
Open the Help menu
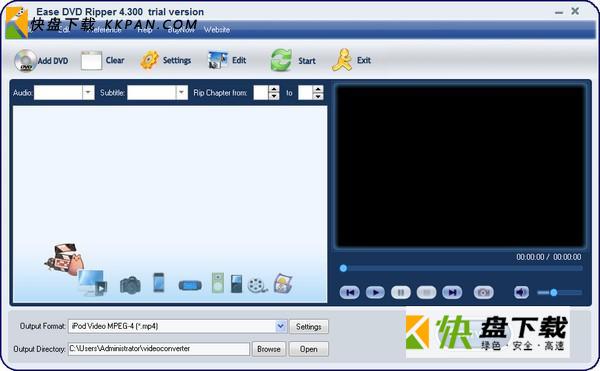(x=145, y=30)
